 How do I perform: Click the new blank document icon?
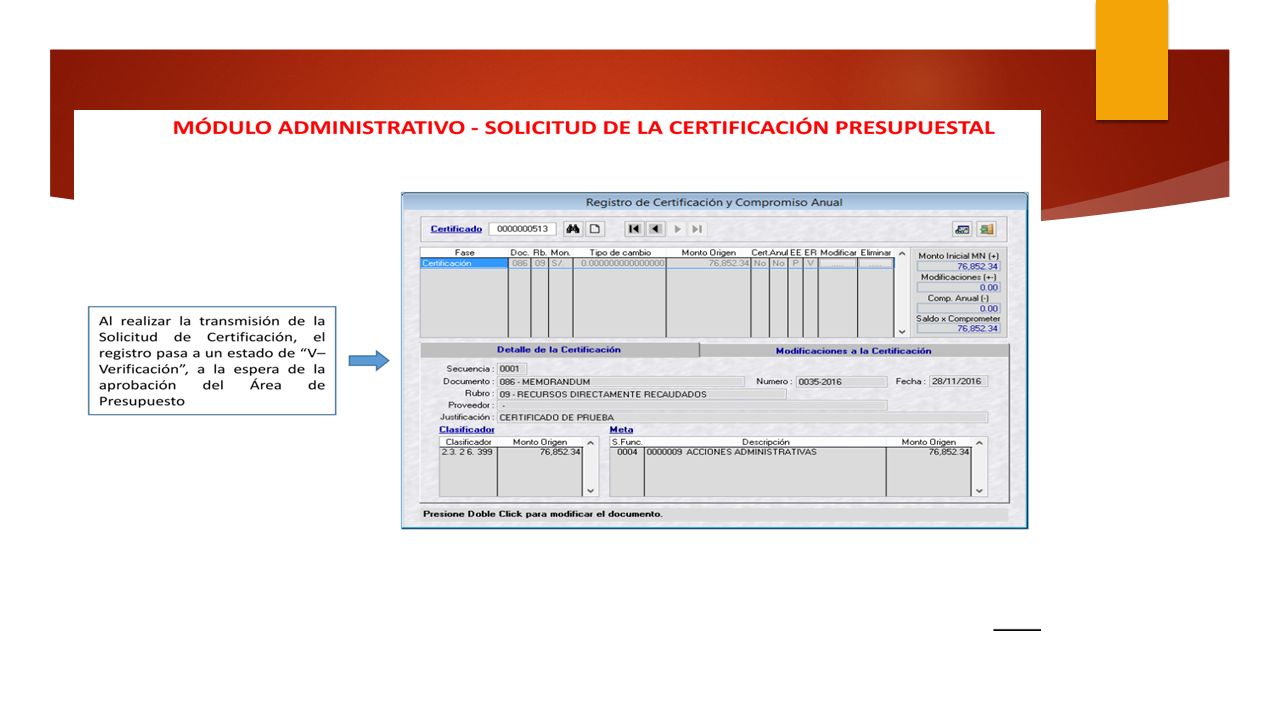point(594,229)
